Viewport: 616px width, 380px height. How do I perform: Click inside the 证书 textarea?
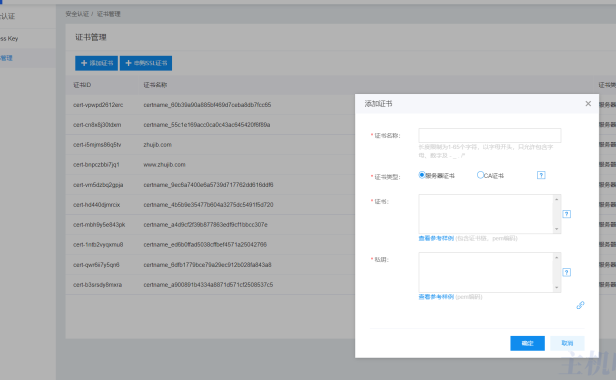(486, 214)
